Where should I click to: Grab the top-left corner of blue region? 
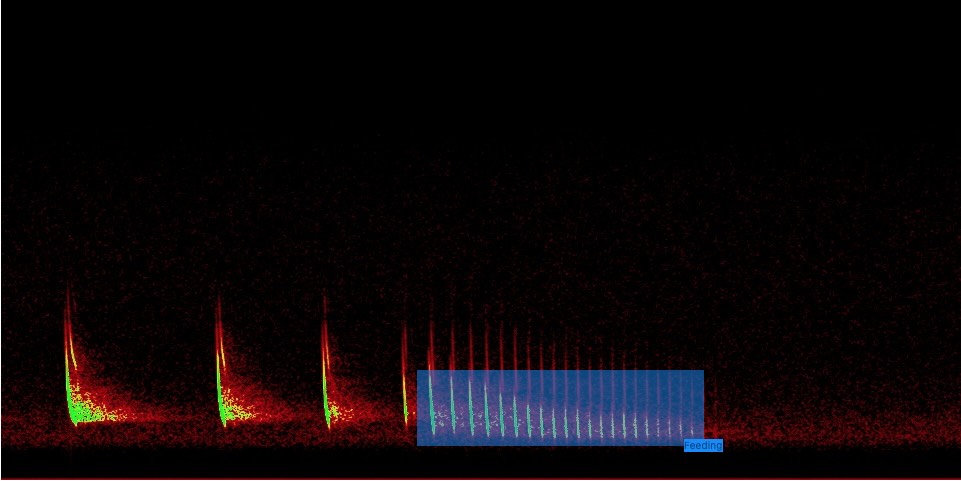click(417, 371)
